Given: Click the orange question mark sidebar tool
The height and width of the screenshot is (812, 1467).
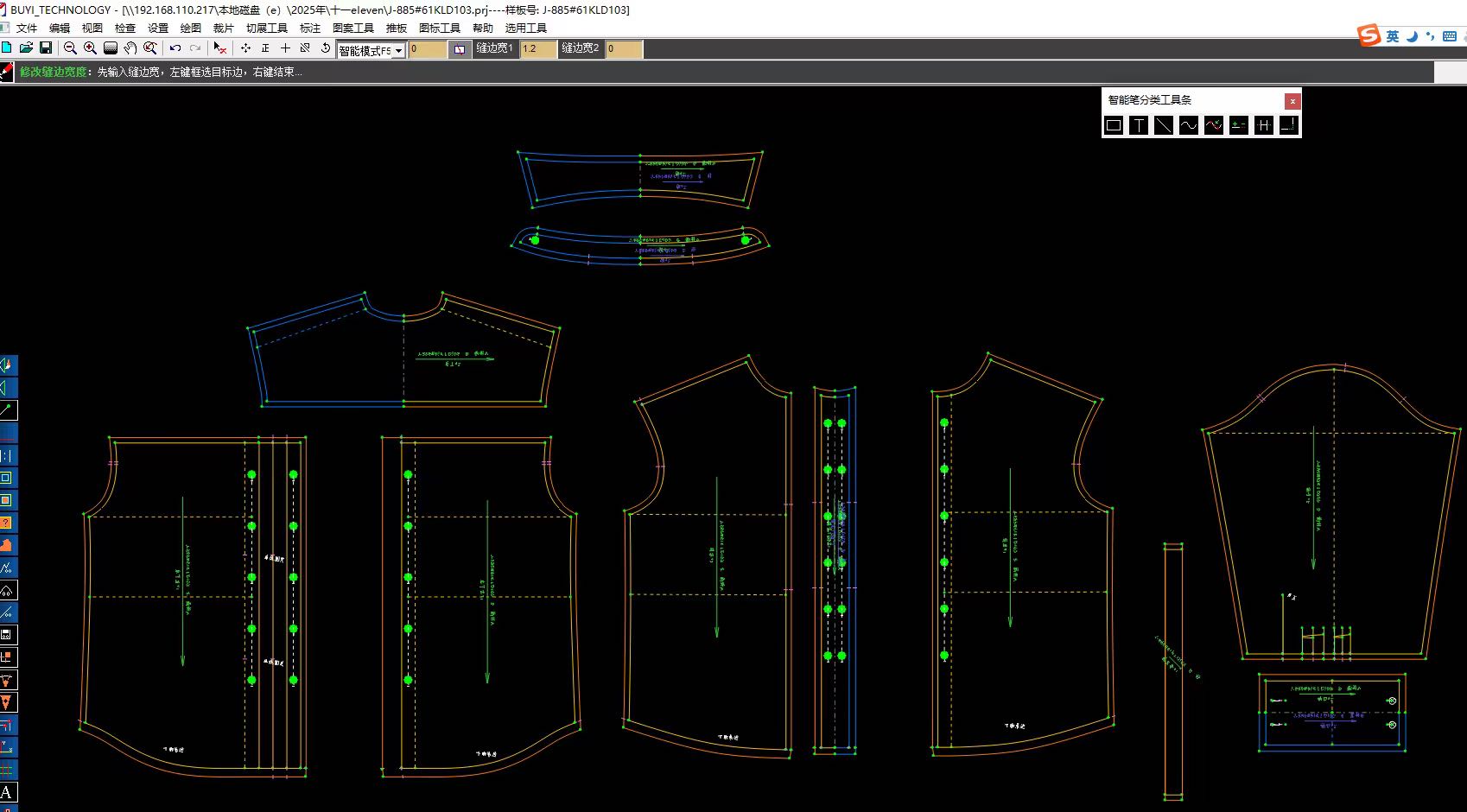Looking at the screenshot, I should coord(7,523).
